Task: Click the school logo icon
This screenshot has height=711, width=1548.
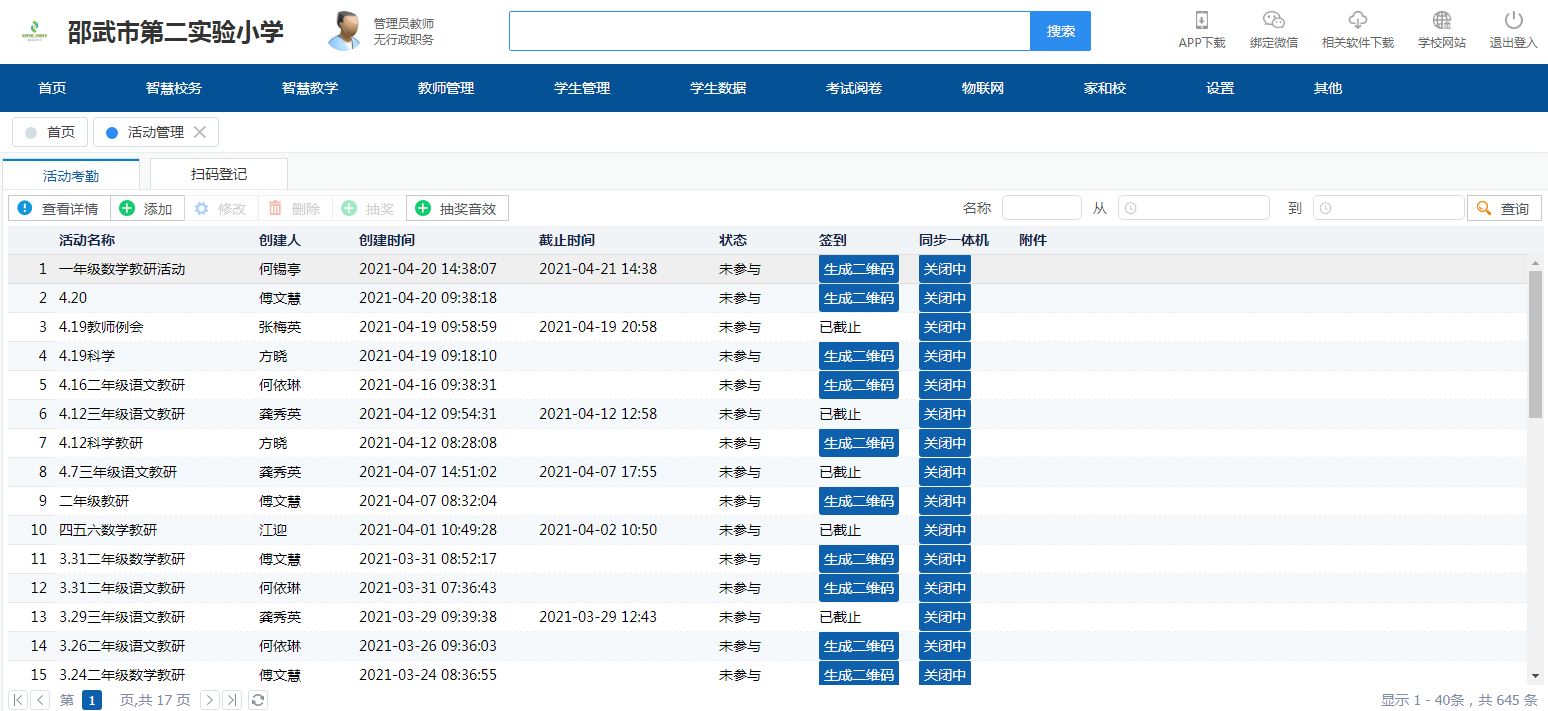Action: 35,31
